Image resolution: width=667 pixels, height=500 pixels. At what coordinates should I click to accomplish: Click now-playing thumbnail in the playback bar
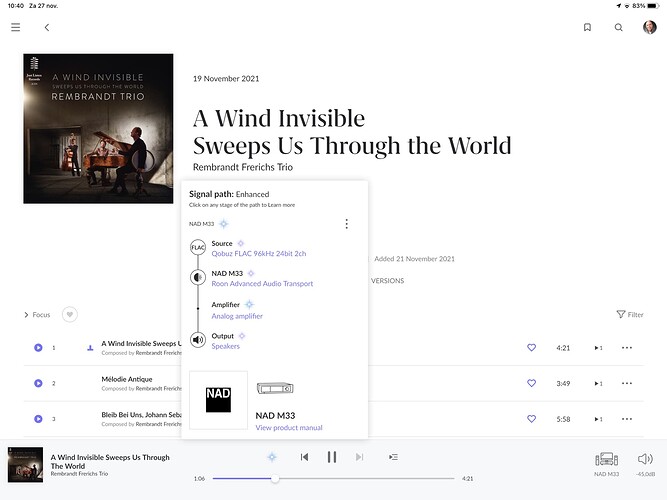pos(25,465)
